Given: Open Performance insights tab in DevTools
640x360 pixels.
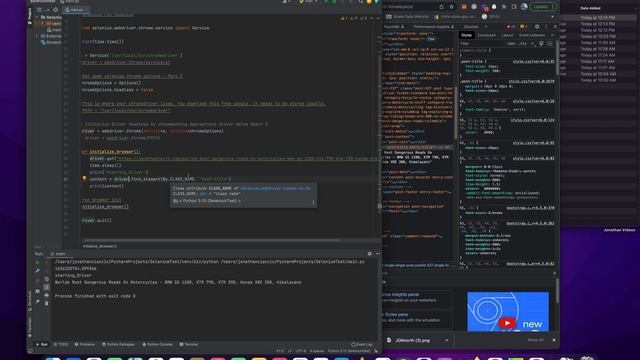Looking at the screenshot, I should click(433, 27).
